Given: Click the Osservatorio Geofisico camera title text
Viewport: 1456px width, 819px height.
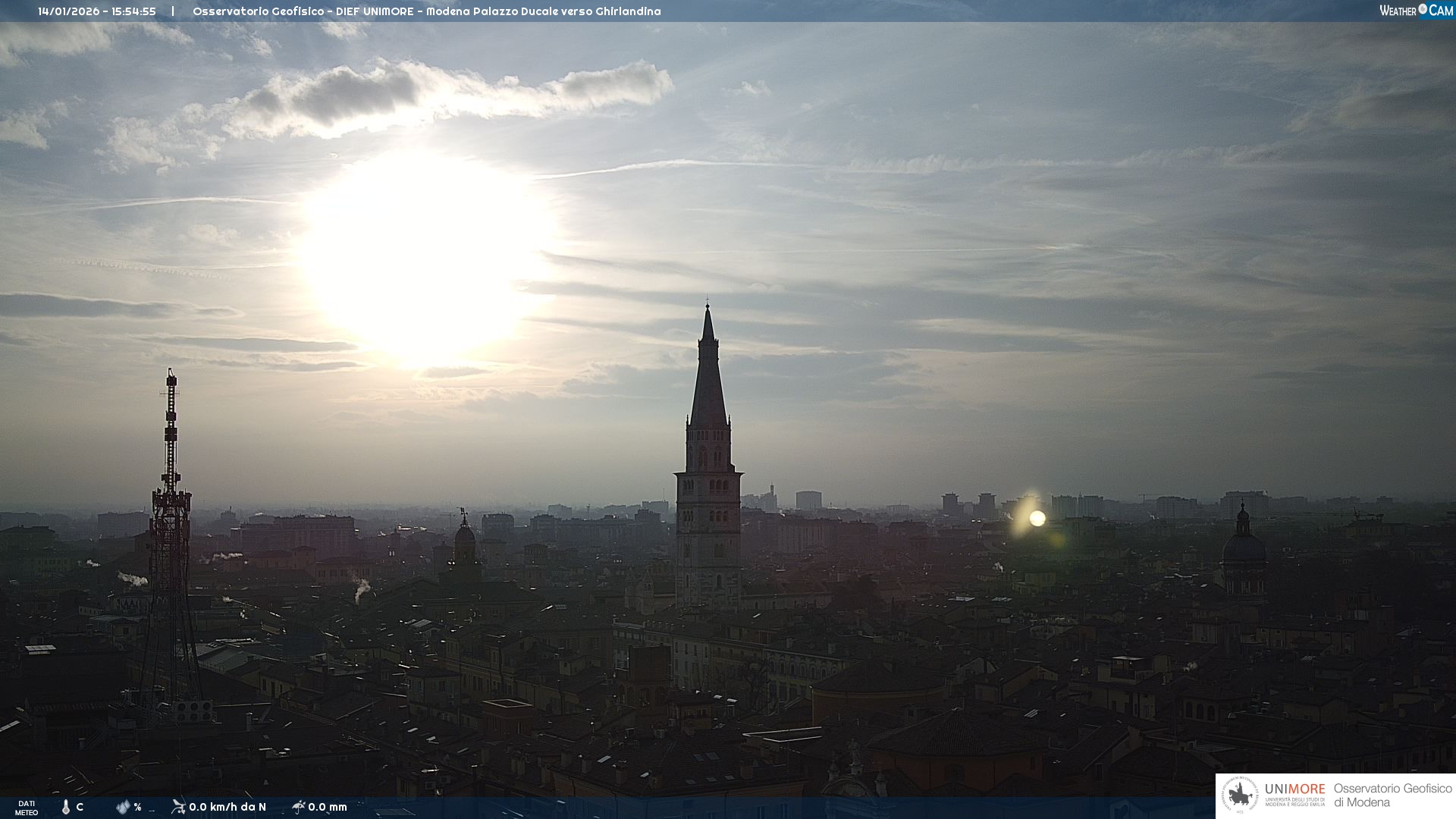Looking at the screenshot, I should click(x=426, y=11).
